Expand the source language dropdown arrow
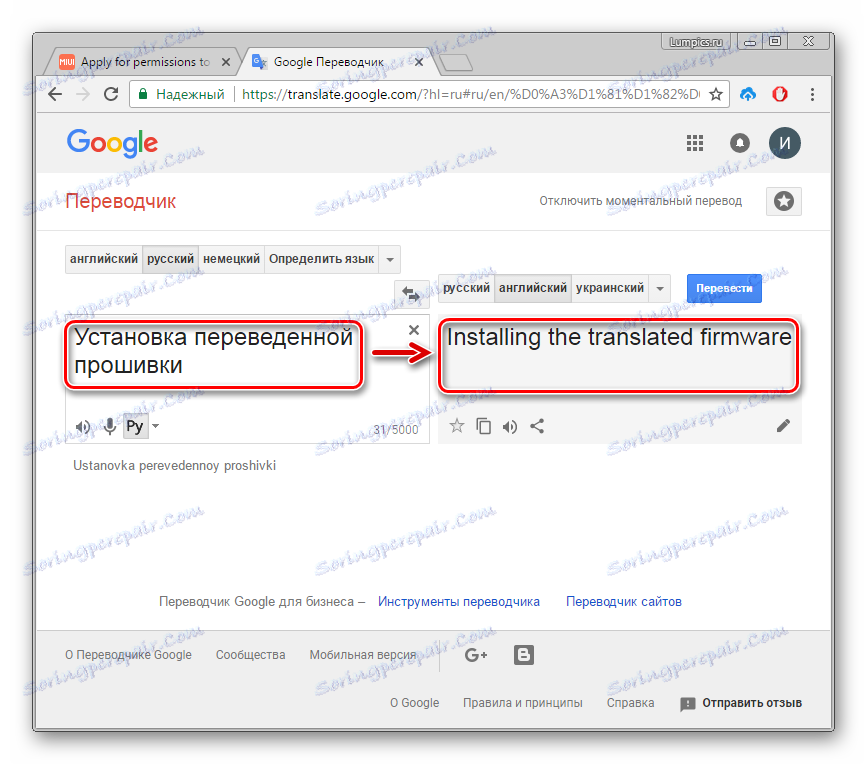Image resolution: width=867 pixels, height=764 pixels. pos(390,260)
